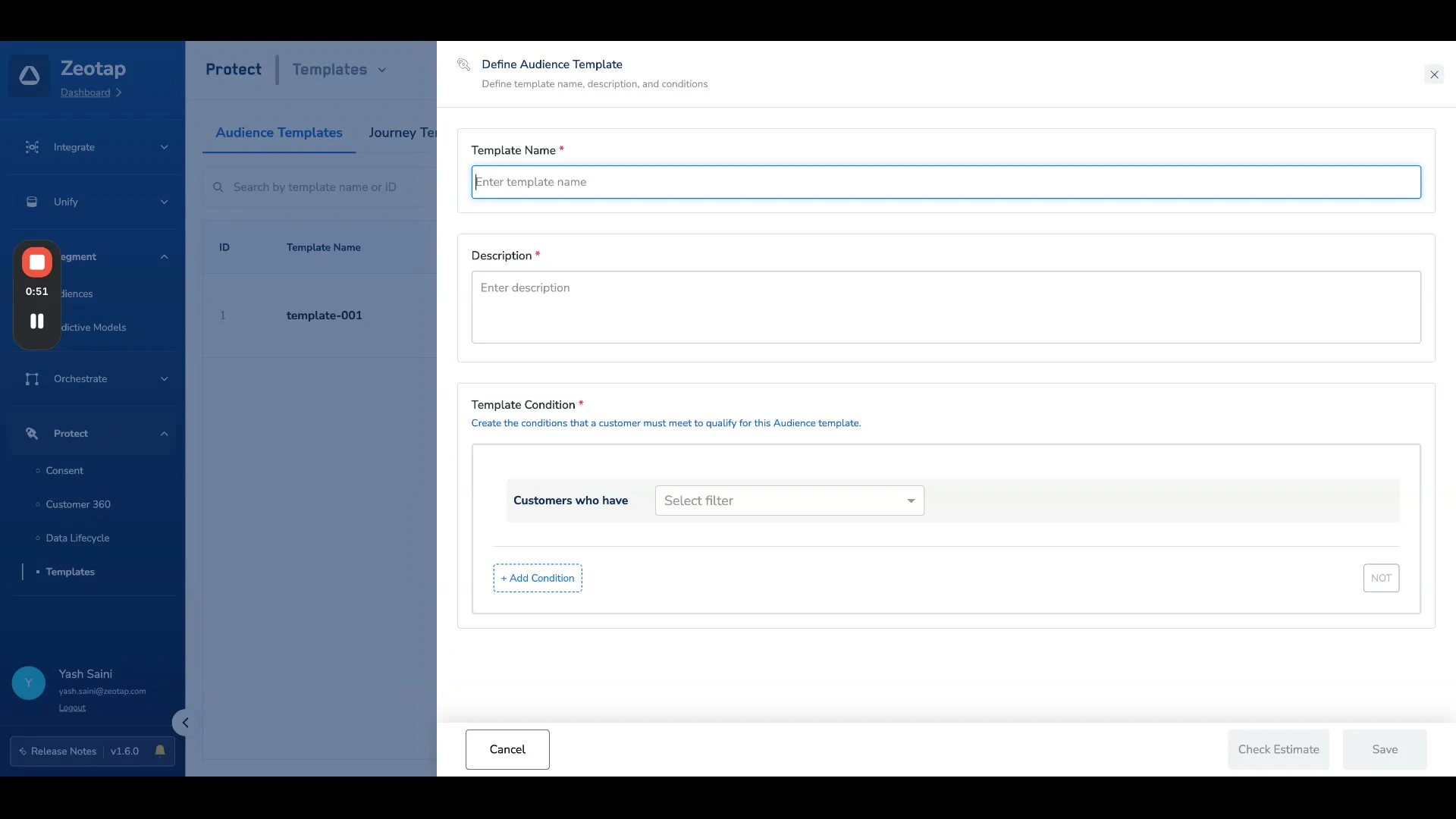Viewport: 1456px width, 819px height.
Task: Close the Define Audience Template panel
Action: tap(1433, 74)
